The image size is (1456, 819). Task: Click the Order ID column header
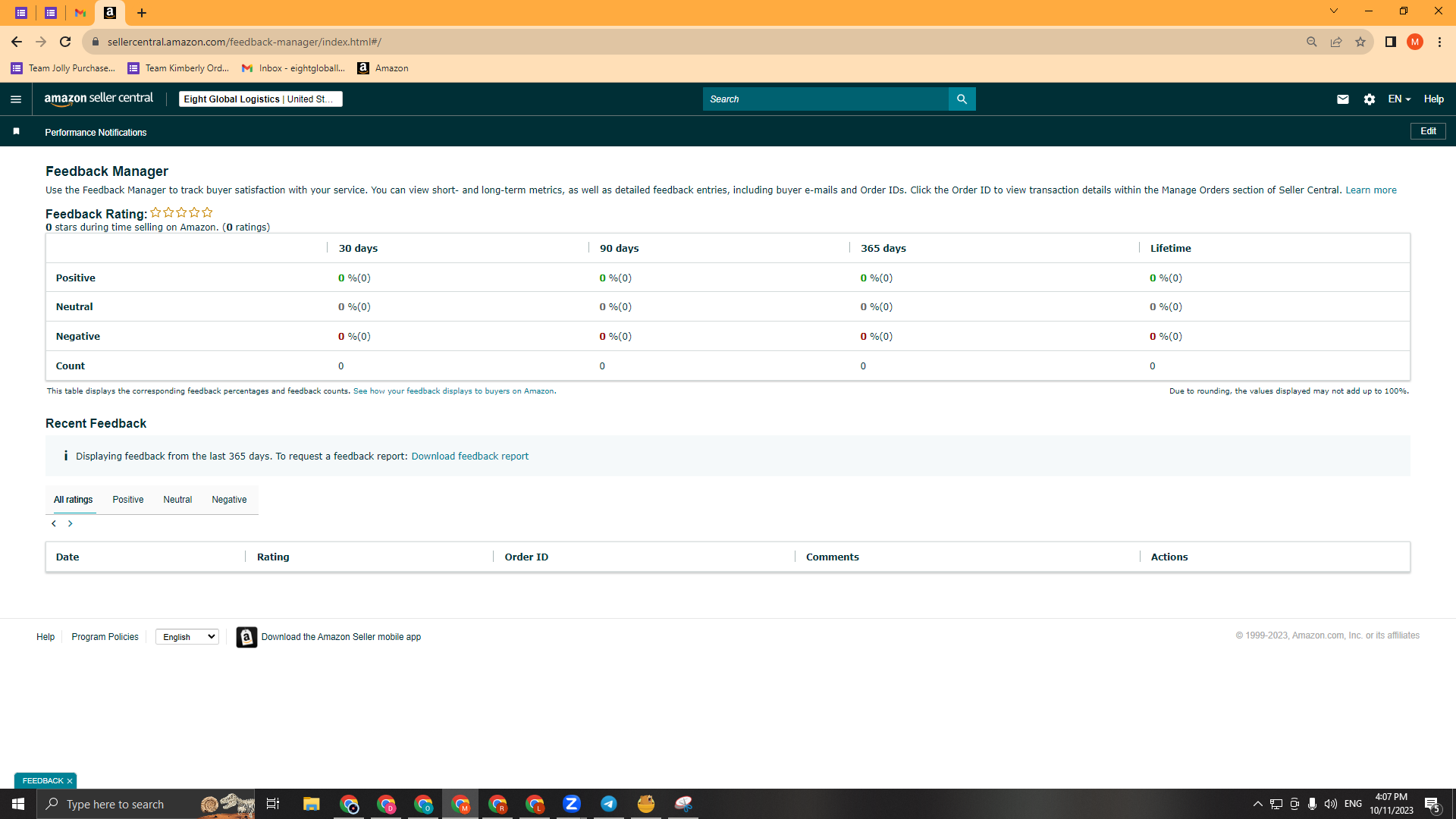526,557
